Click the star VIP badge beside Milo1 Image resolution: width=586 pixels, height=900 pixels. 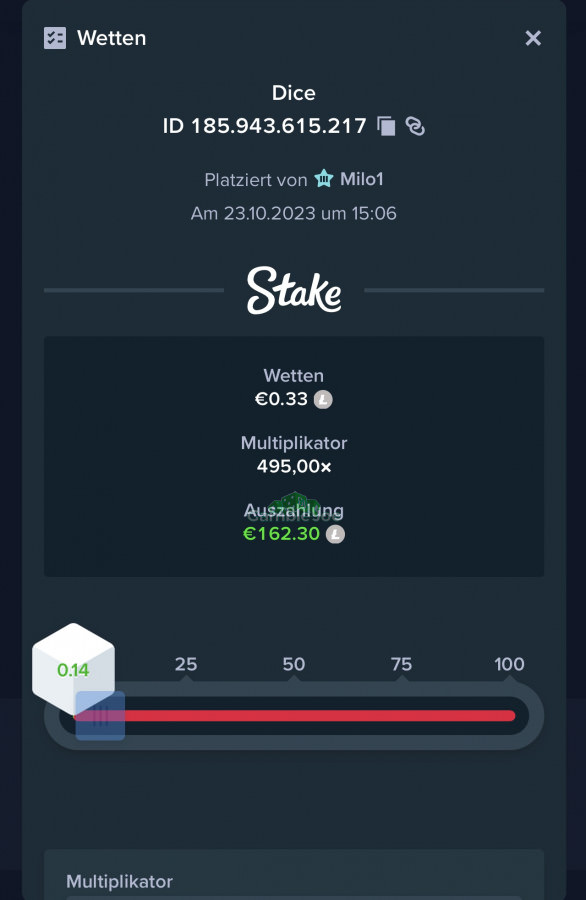(x=324, y=179)
